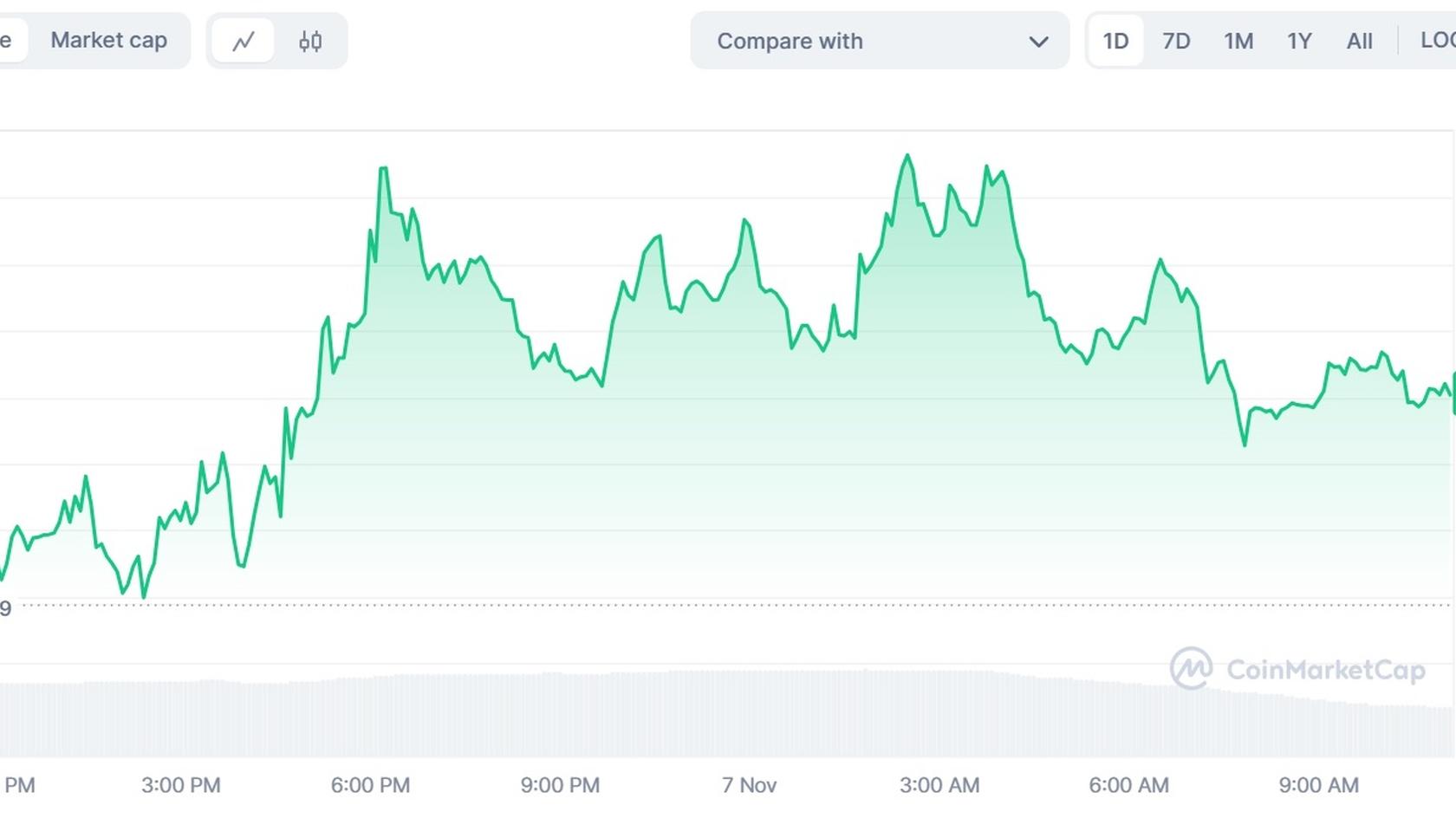
Task: Select the All time range
Action: [1359, 41]
